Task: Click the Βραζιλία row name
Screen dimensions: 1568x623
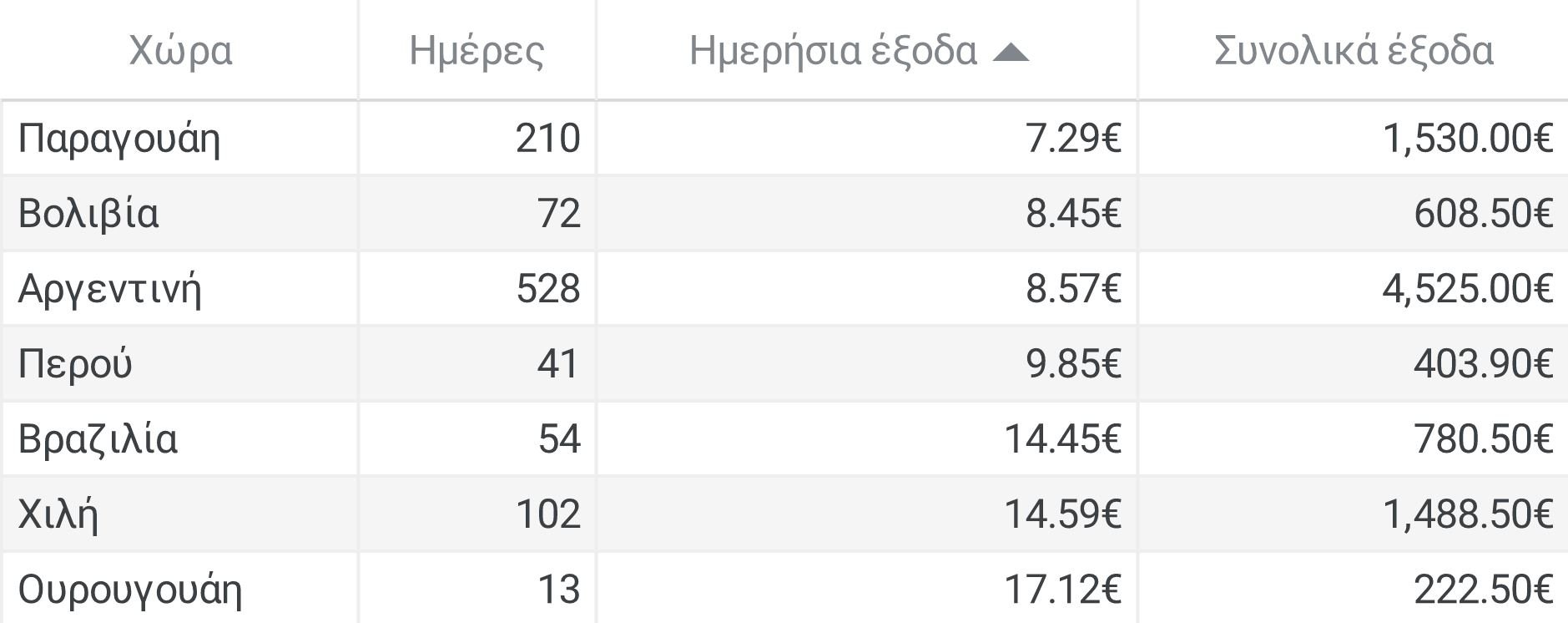Action: coord(98,439)
